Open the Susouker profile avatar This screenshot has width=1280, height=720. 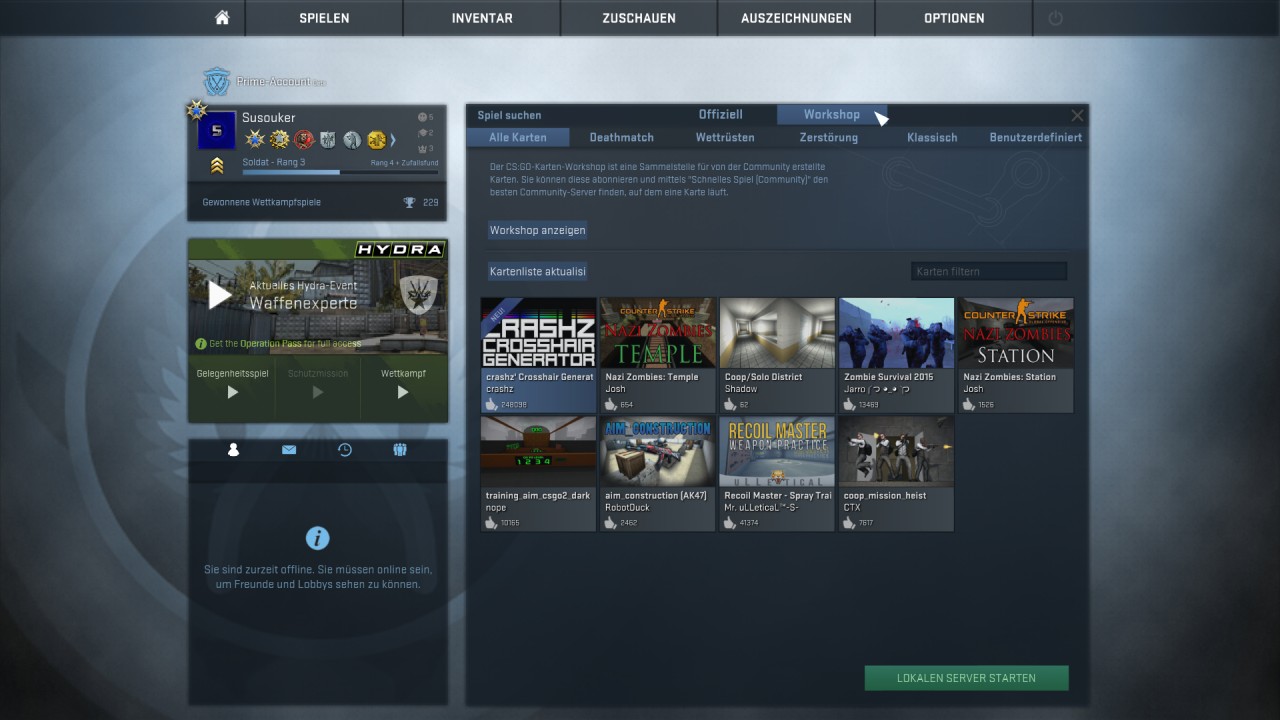217,130
